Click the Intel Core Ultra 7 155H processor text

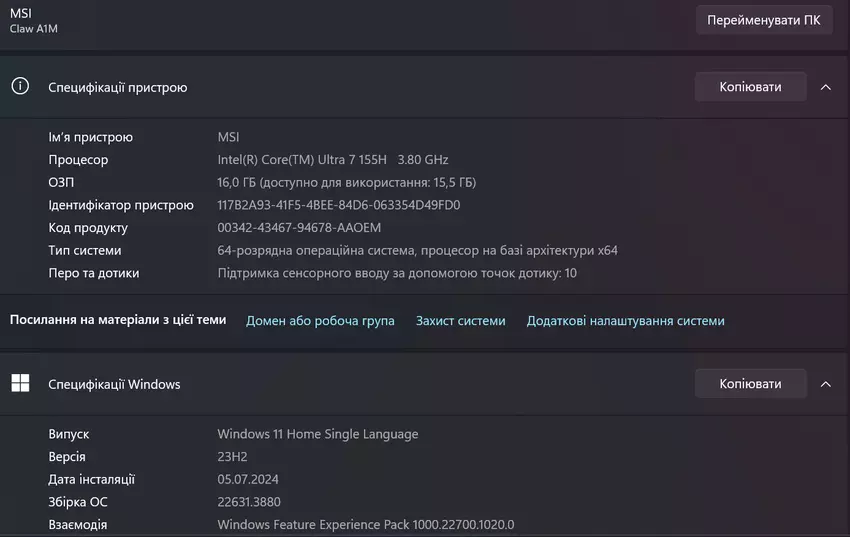point(333,160)
